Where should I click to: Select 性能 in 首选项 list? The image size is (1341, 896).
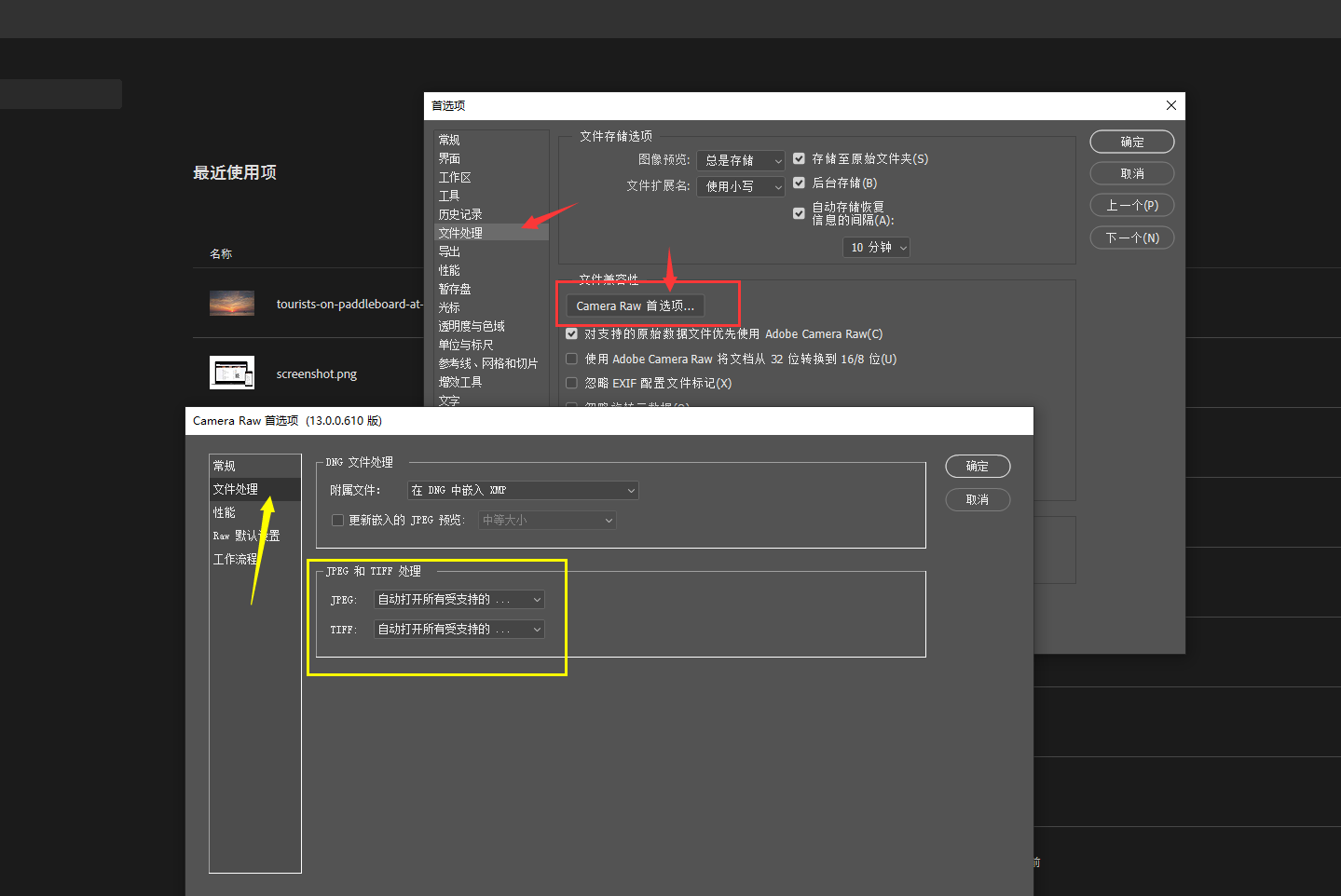[449, 270]
